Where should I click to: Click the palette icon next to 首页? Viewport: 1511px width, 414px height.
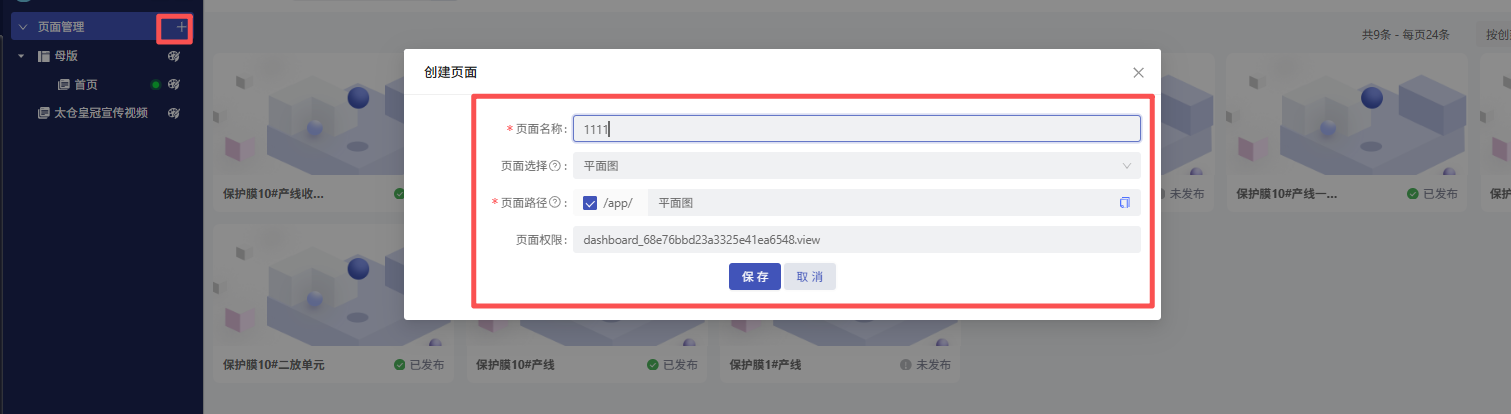(174, 85)
